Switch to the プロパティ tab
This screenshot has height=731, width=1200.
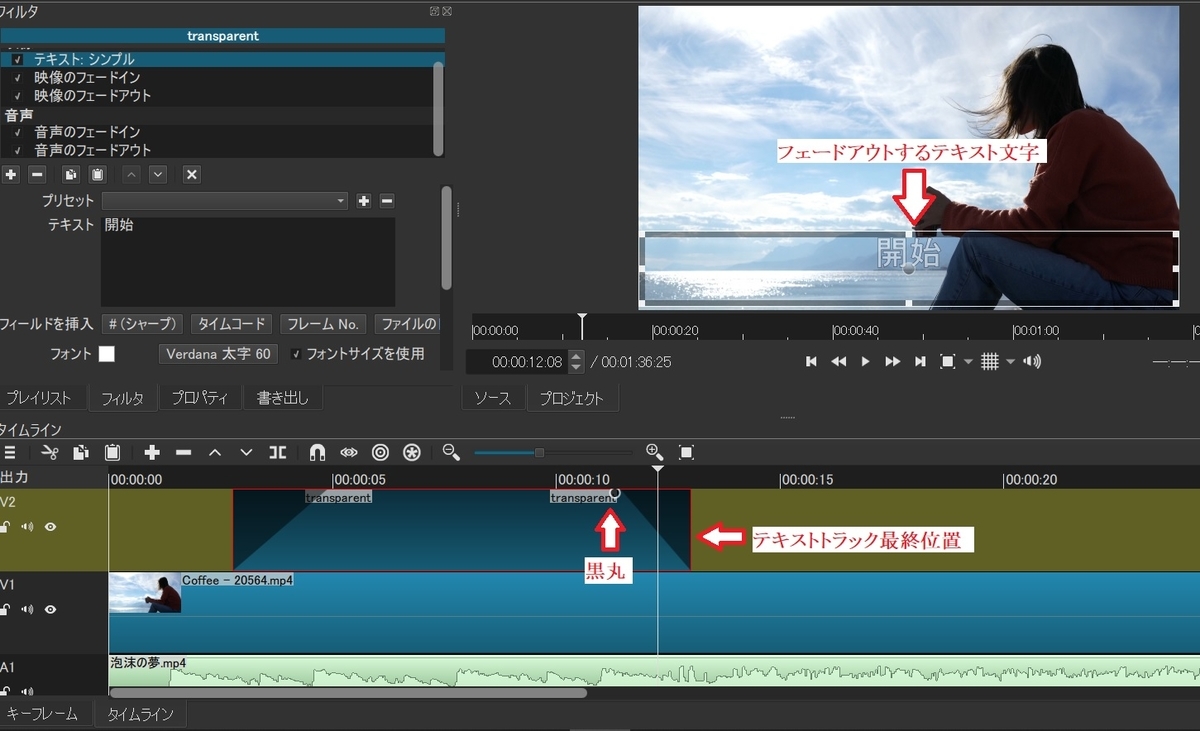200,398
